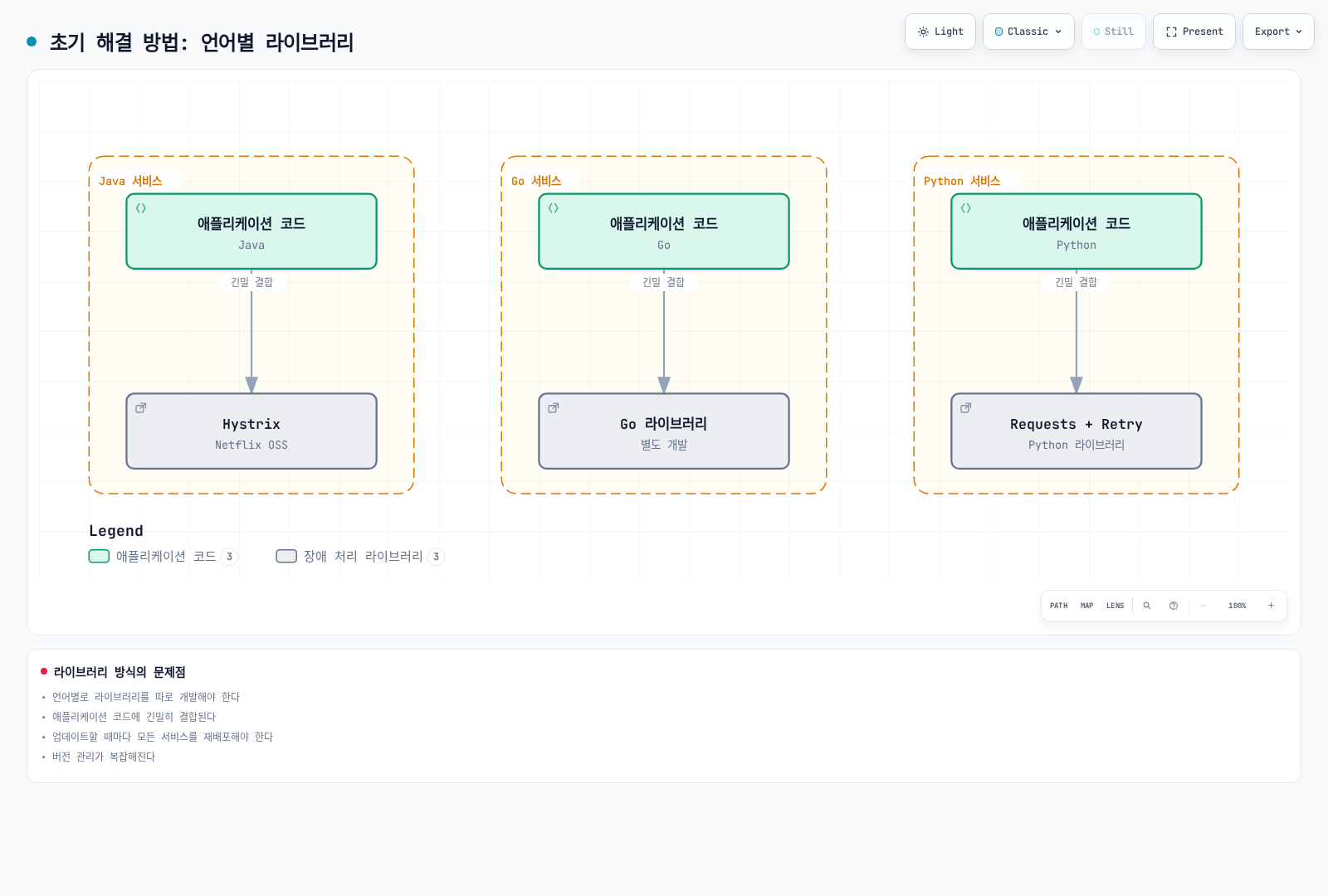Screen dimensions: 1328x896
Task: Click code icon in Java application node
Action: 141,208
